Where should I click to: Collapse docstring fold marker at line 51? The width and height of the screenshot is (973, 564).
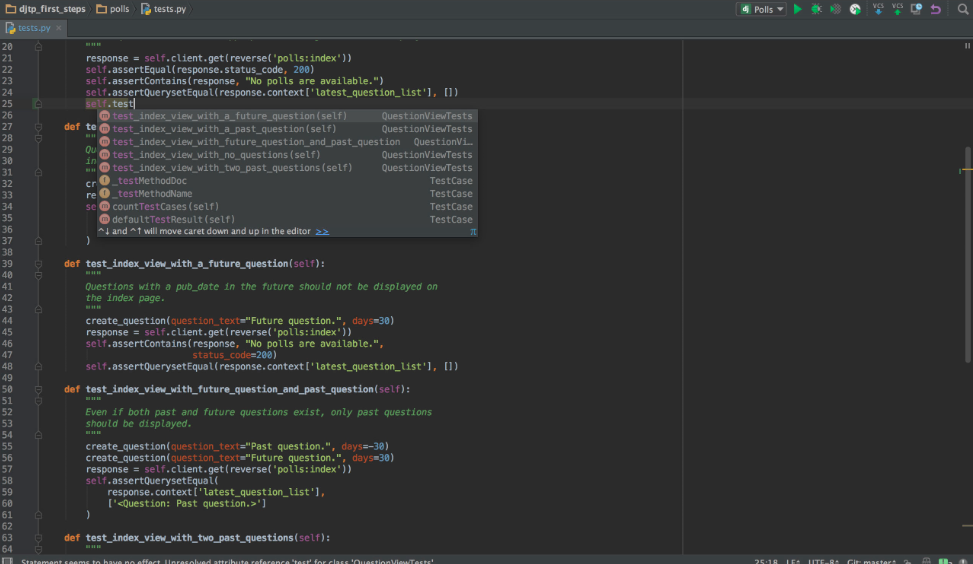(38, 400)
